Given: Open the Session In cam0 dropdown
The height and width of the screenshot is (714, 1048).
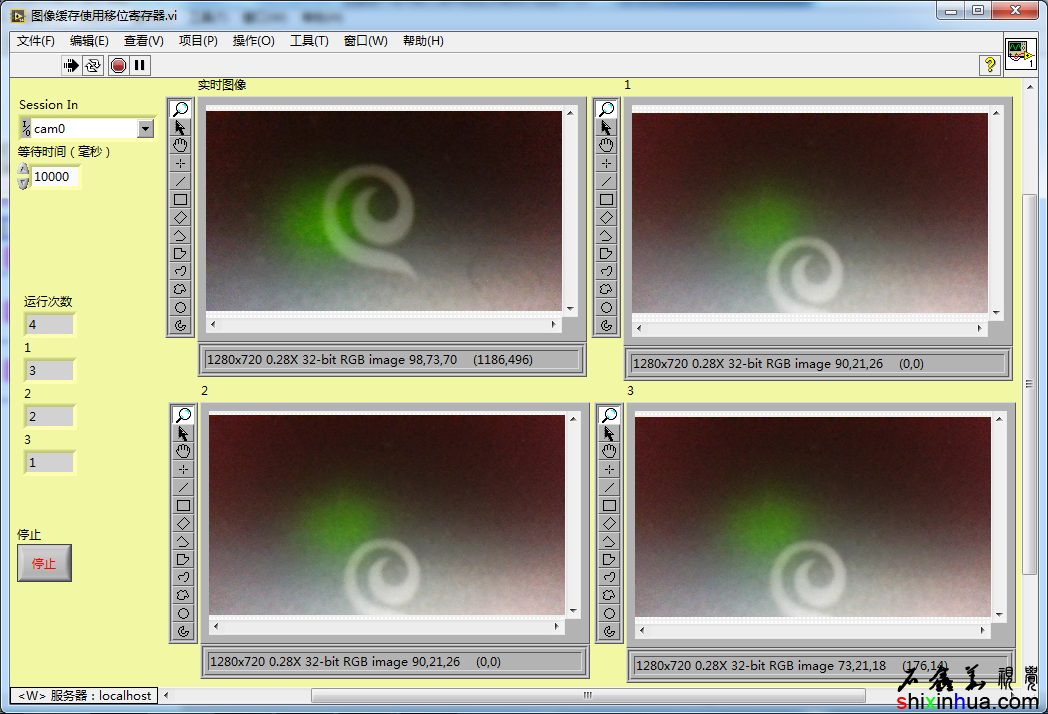Looking at the screenshot, I should [145, 128].
